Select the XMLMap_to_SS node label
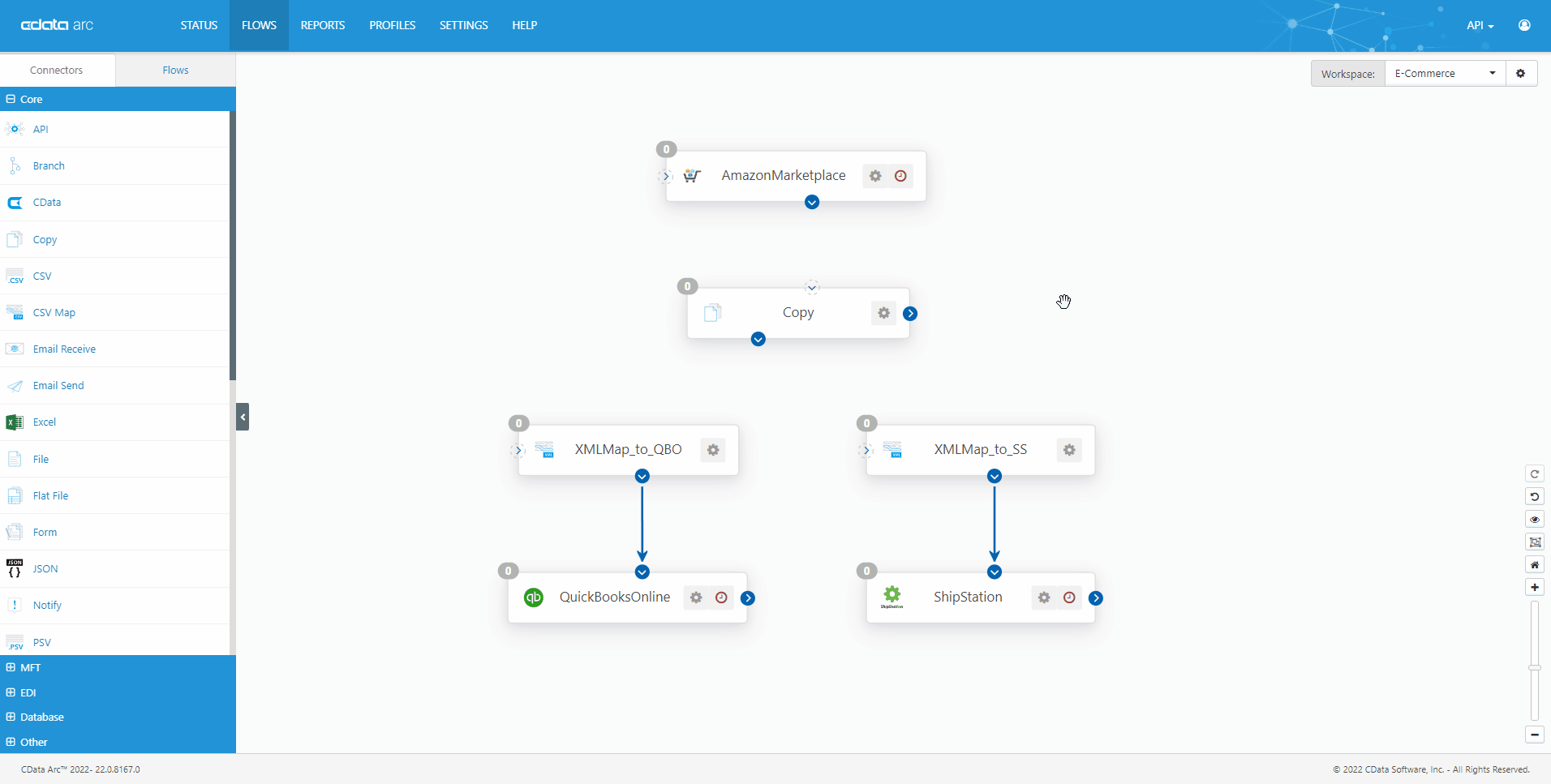Screen dimensions: 1551x784 coord(980,449)
